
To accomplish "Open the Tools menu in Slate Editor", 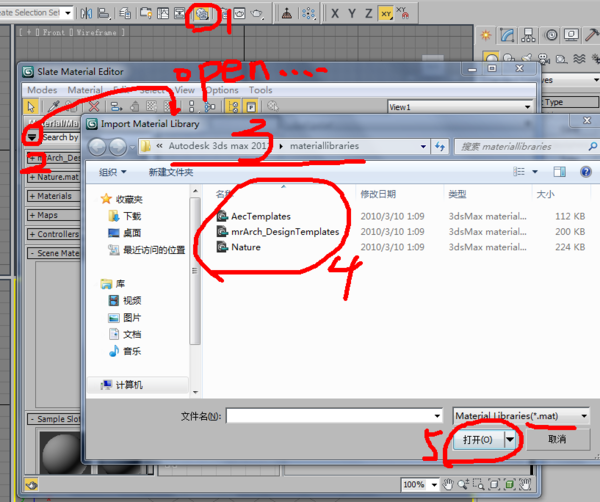I will [x=261, y=90].
